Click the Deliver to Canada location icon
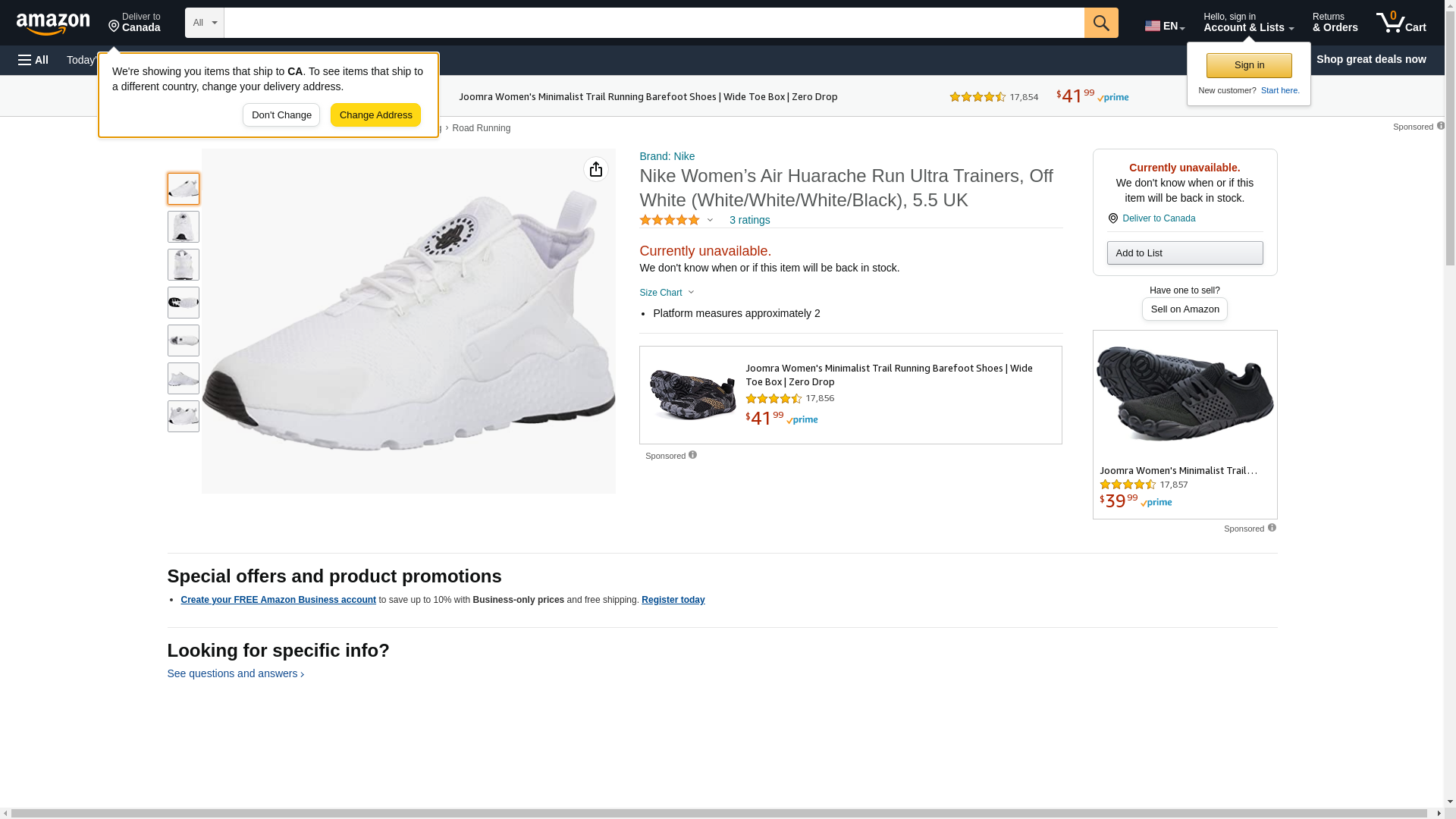Screen dimensions: 1456x819 click(1112, 218)
